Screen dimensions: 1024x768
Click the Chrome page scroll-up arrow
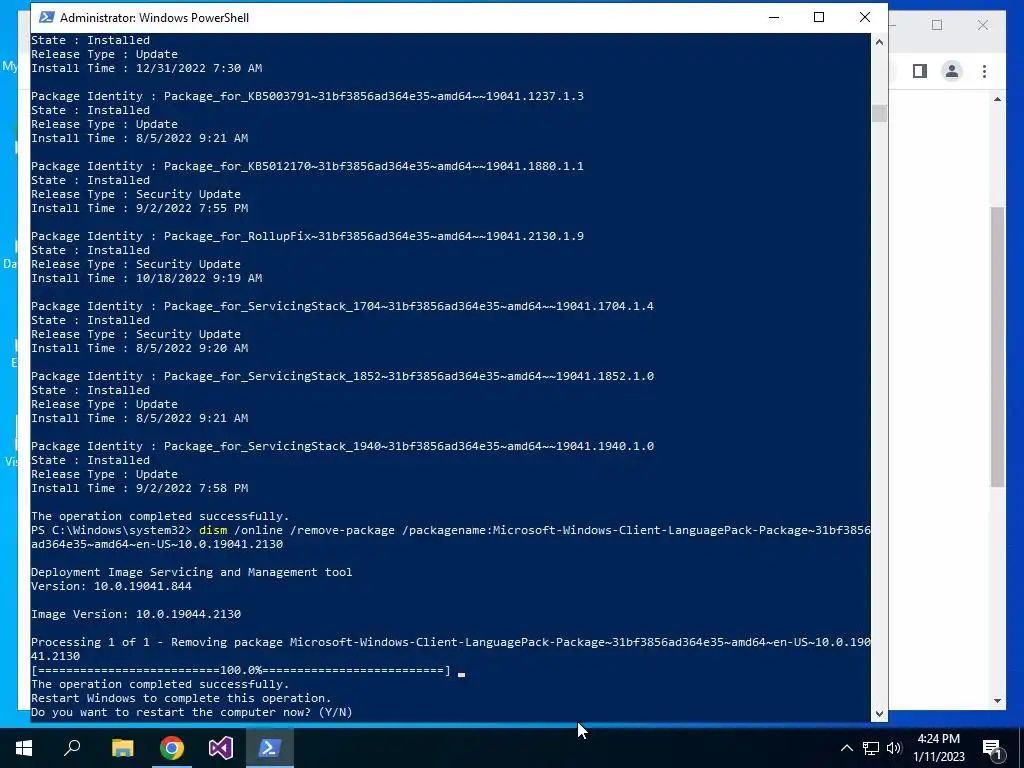coord(997,99)
